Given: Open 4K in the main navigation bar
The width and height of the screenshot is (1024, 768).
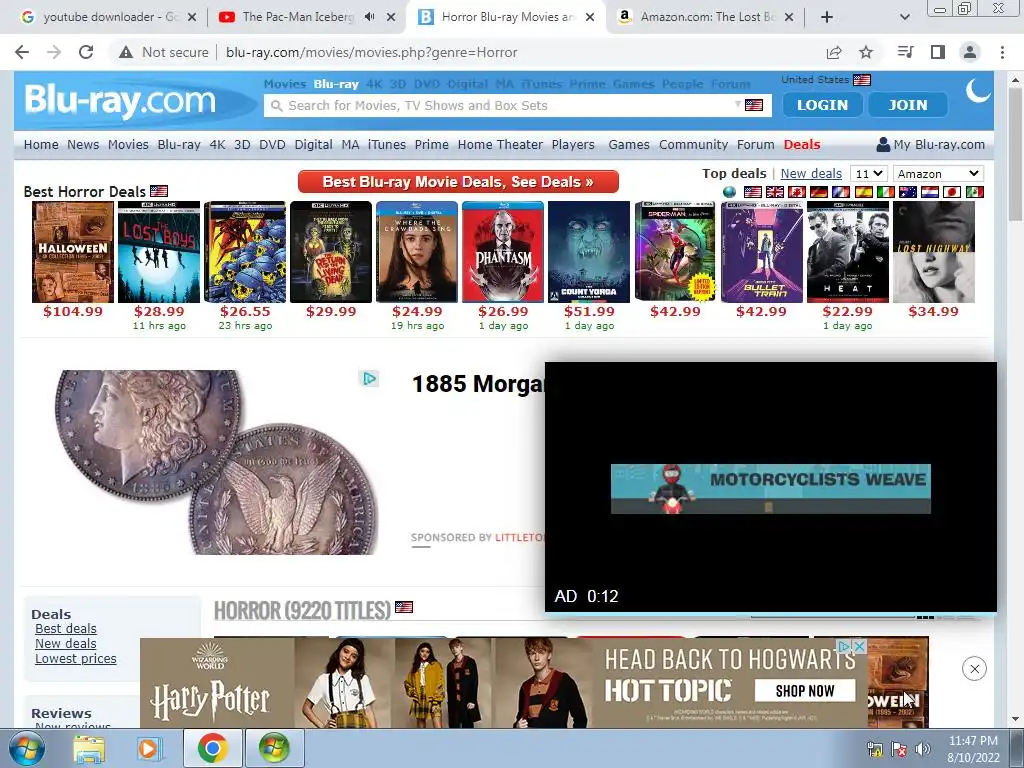Looking at the screenshot, I should pos(217,144).
